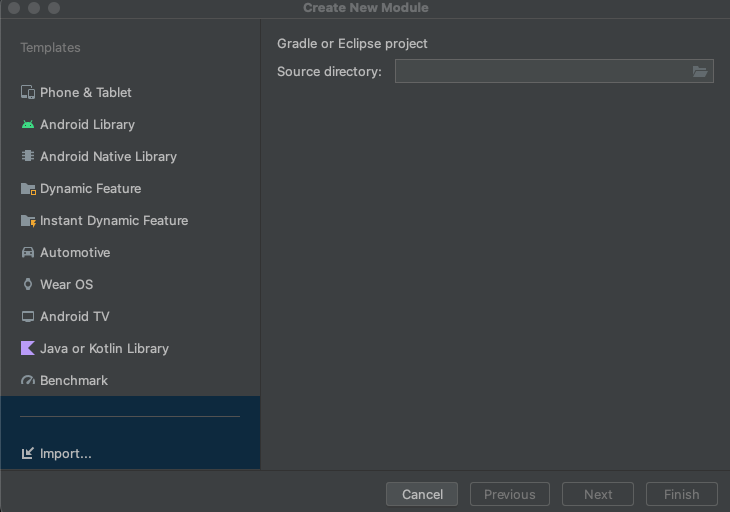730x512 pixels.
Task: Click the Android TV screen icon
Action: (x=28, y=317)
